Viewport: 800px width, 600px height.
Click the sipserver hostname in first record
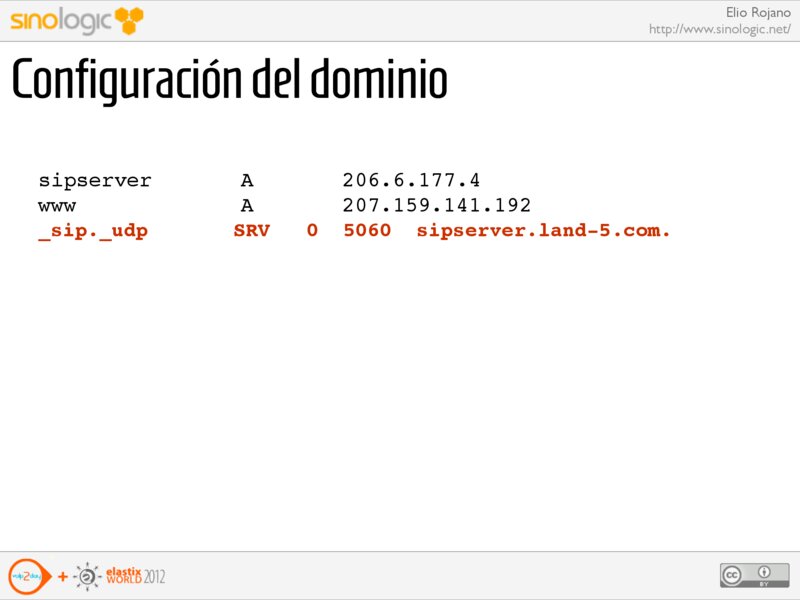coord(95,181)
